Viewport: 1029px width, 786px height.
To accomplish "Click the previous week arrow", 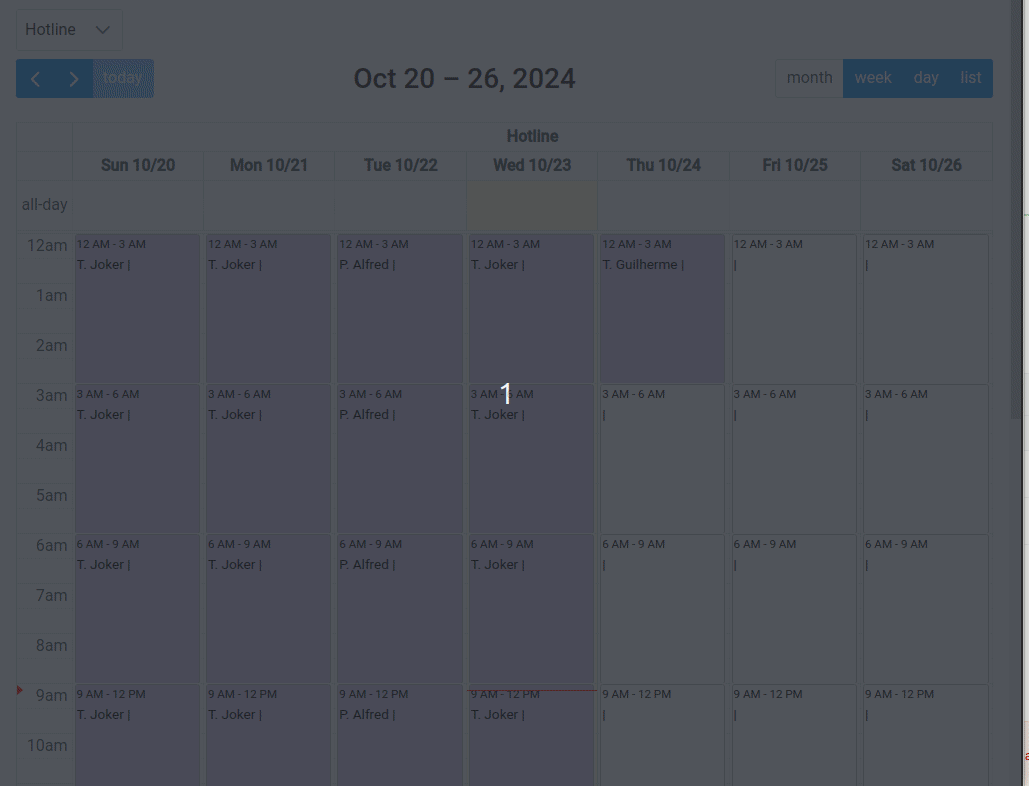I will click(36, 77).
